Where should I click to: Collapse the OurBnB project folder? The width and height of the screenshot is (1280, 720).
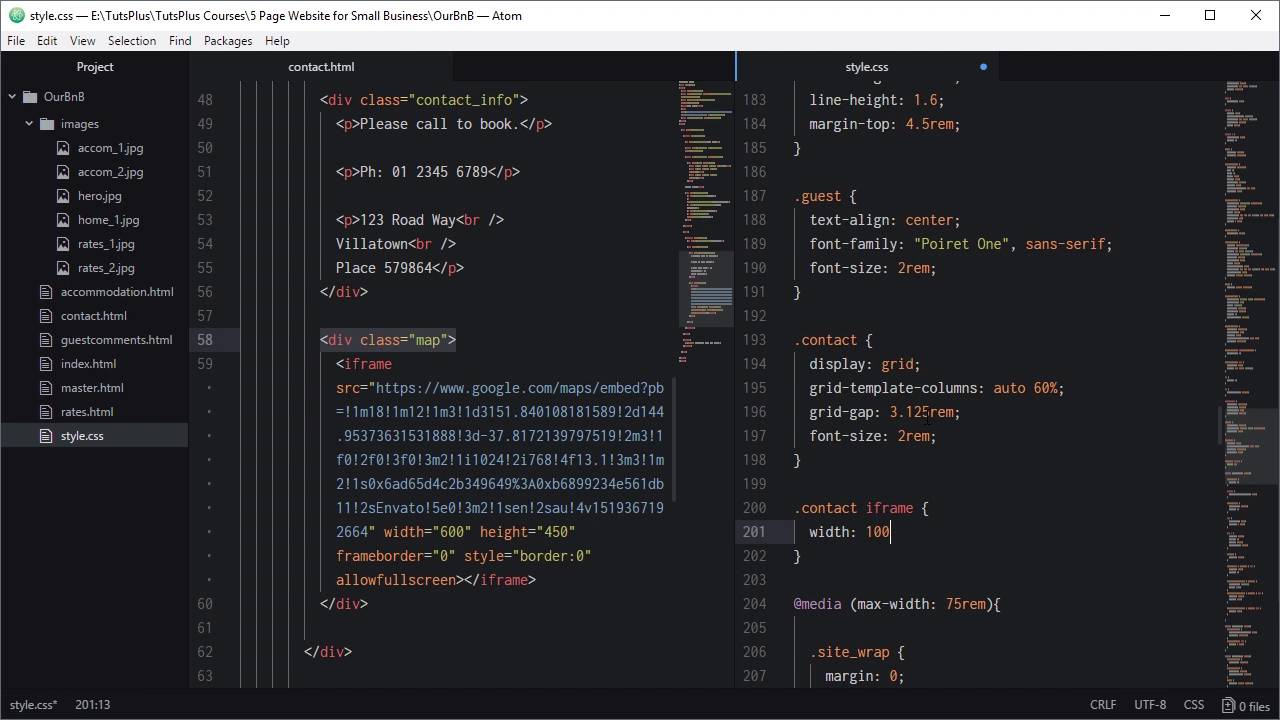pyautogui.click(x=12, y=97)
